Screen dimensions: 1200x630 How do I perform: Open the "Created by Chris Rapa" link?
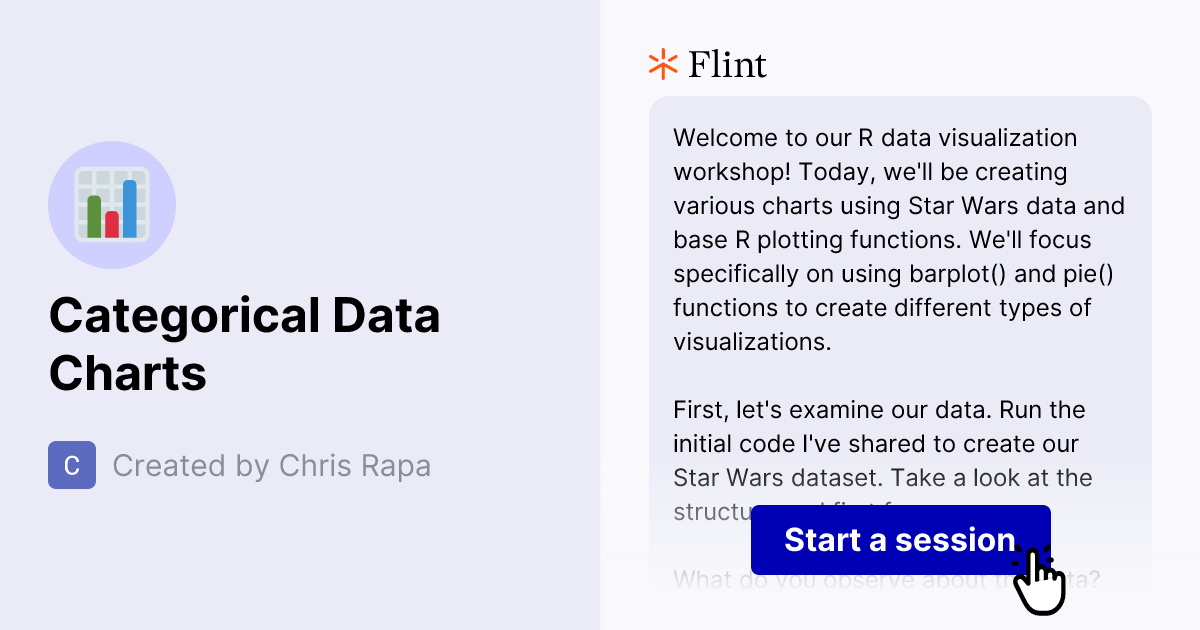coord(273,465)
